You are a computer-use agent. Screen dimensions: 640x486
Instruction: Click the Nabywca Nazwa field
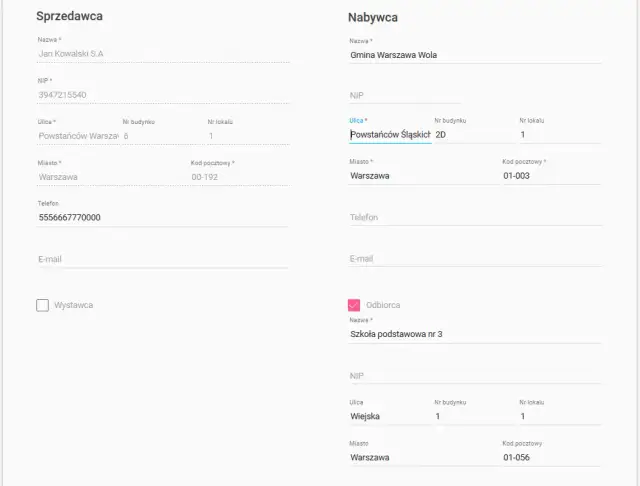point(475,55)
